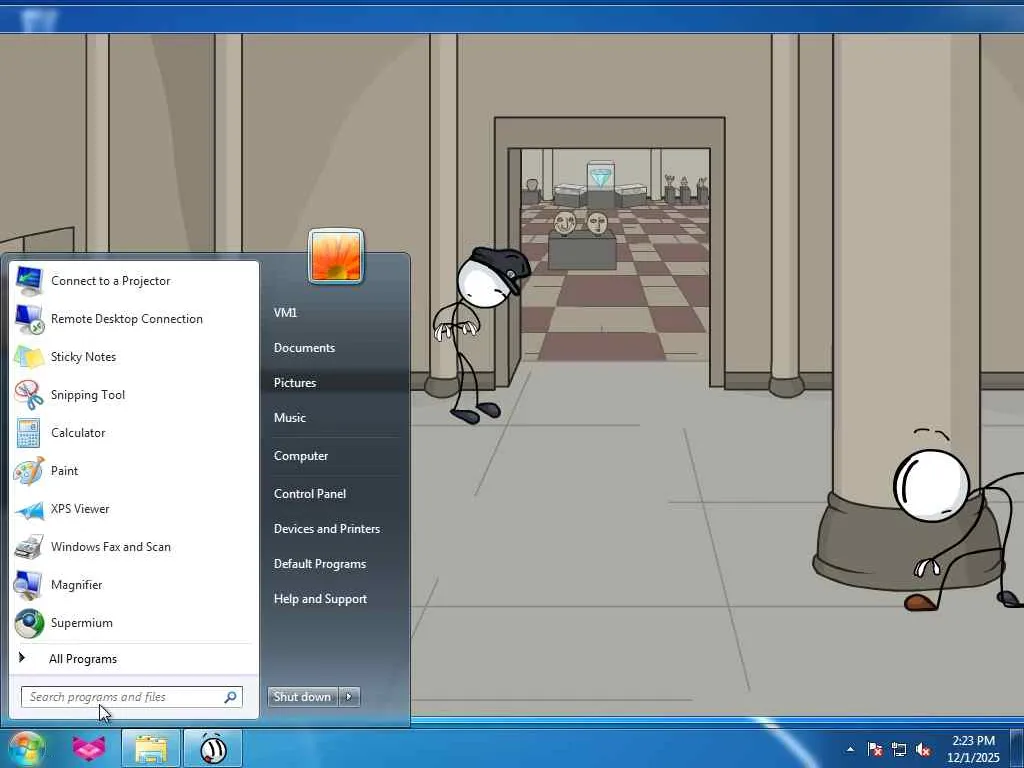This screenshot has width=1024, height=768.
Task: Launch Magnifier icon
Action: coord(29,584)
